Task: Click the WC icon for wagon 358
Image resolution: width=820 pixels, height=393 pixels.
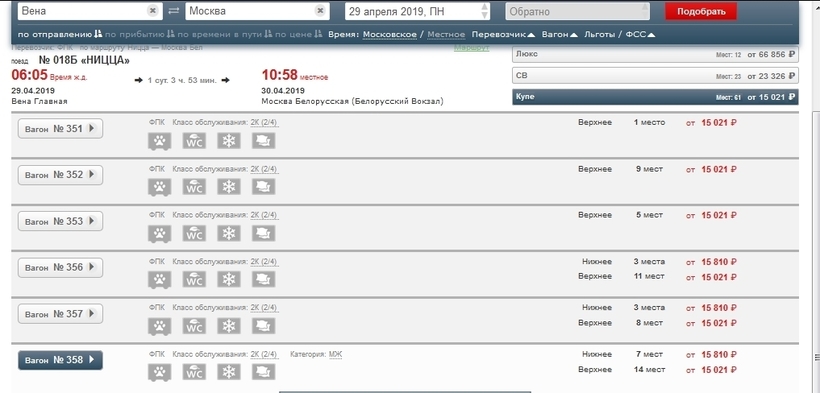Action: pyautogui.click(x=194, y=372)
